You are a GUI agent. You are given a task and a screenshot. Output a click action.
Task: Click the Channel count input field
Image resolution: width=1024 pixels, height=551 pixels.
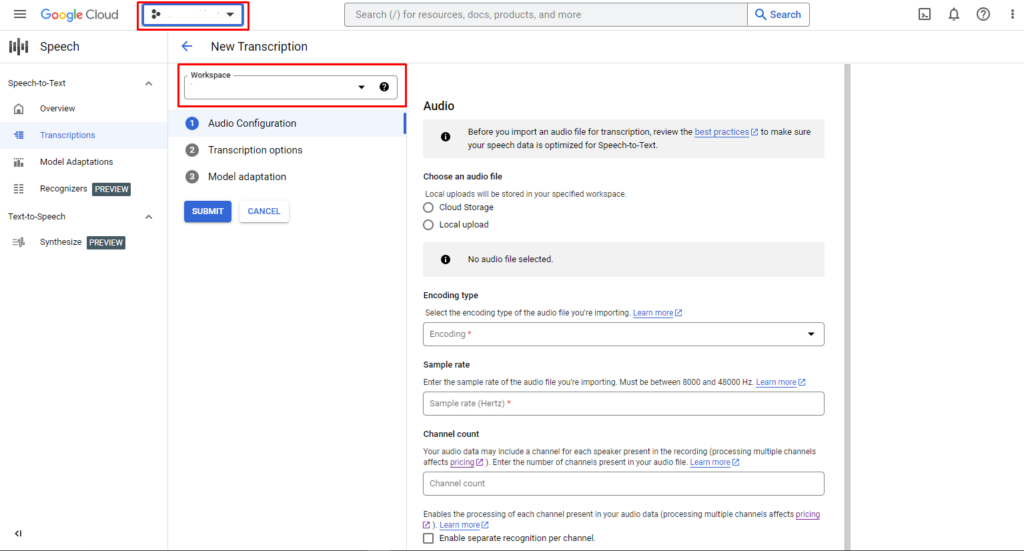pos(624,484)
